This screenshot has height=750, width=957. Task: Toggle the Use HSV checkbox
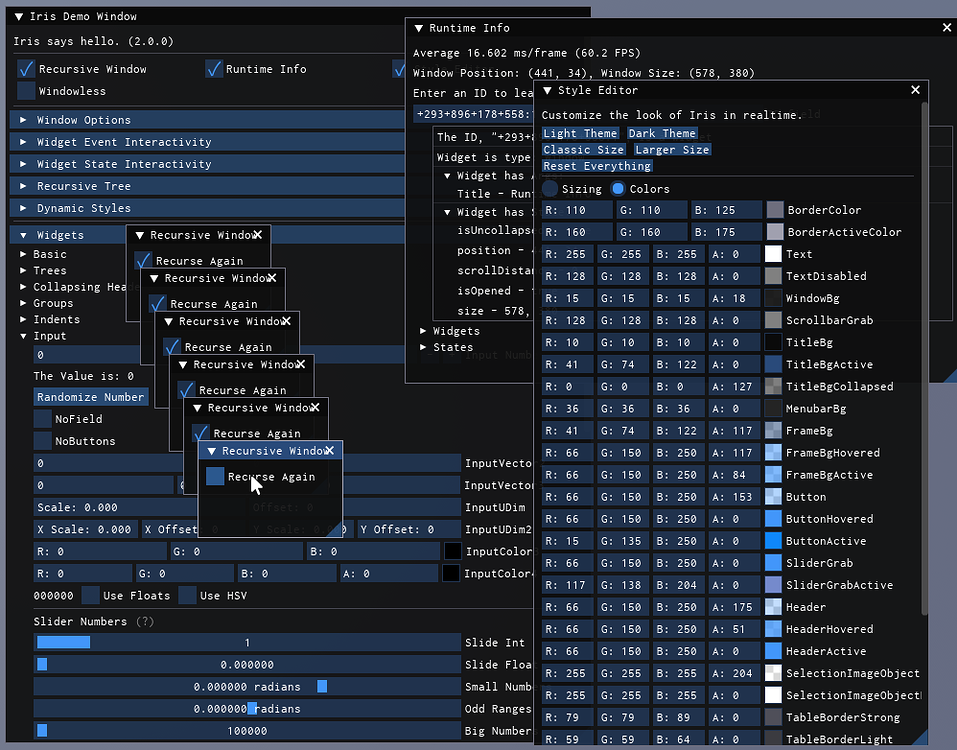coord(187,595)
